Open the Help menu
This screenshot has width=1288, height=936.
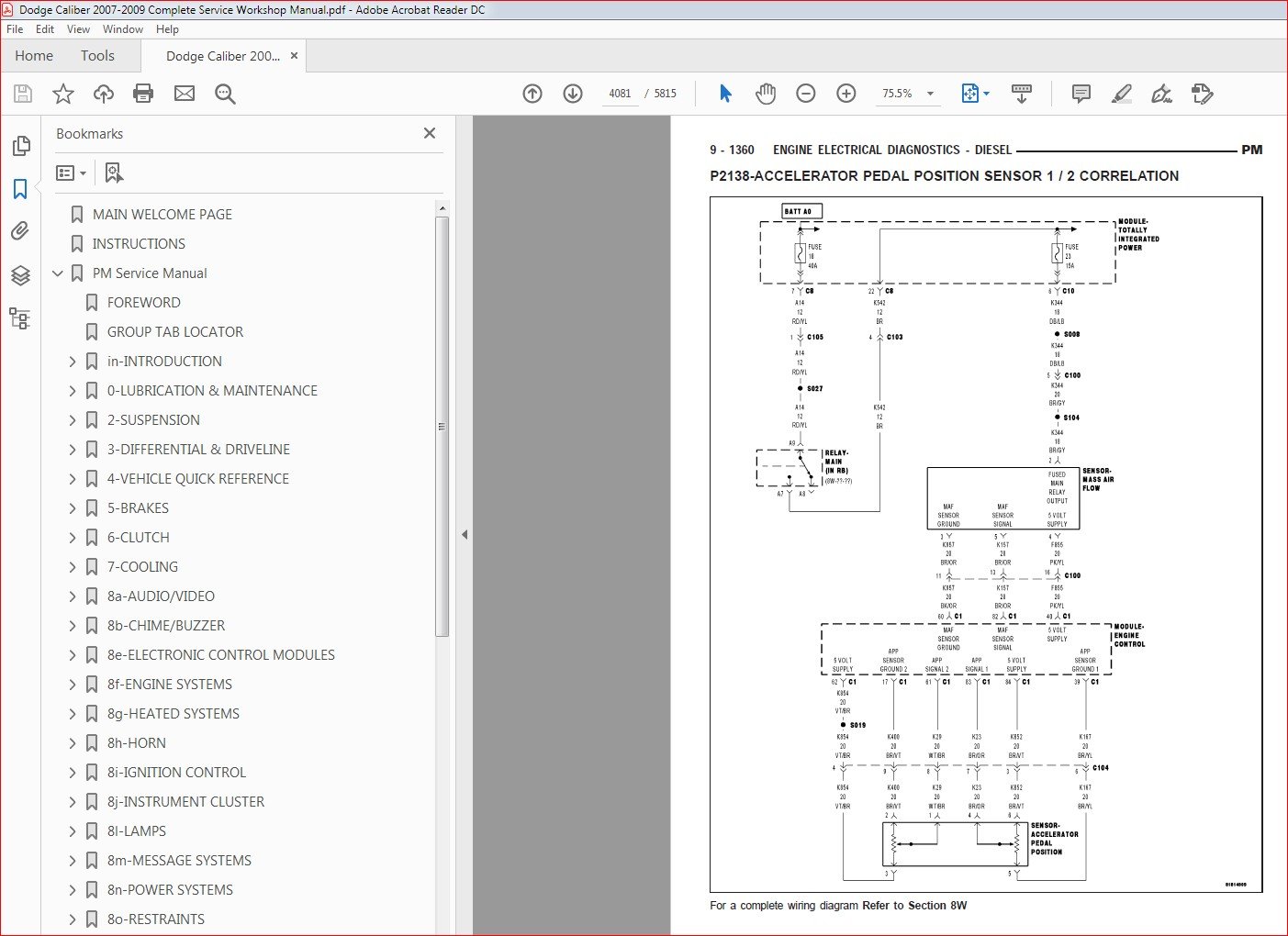pyautogui.click(x=167, y=29)
